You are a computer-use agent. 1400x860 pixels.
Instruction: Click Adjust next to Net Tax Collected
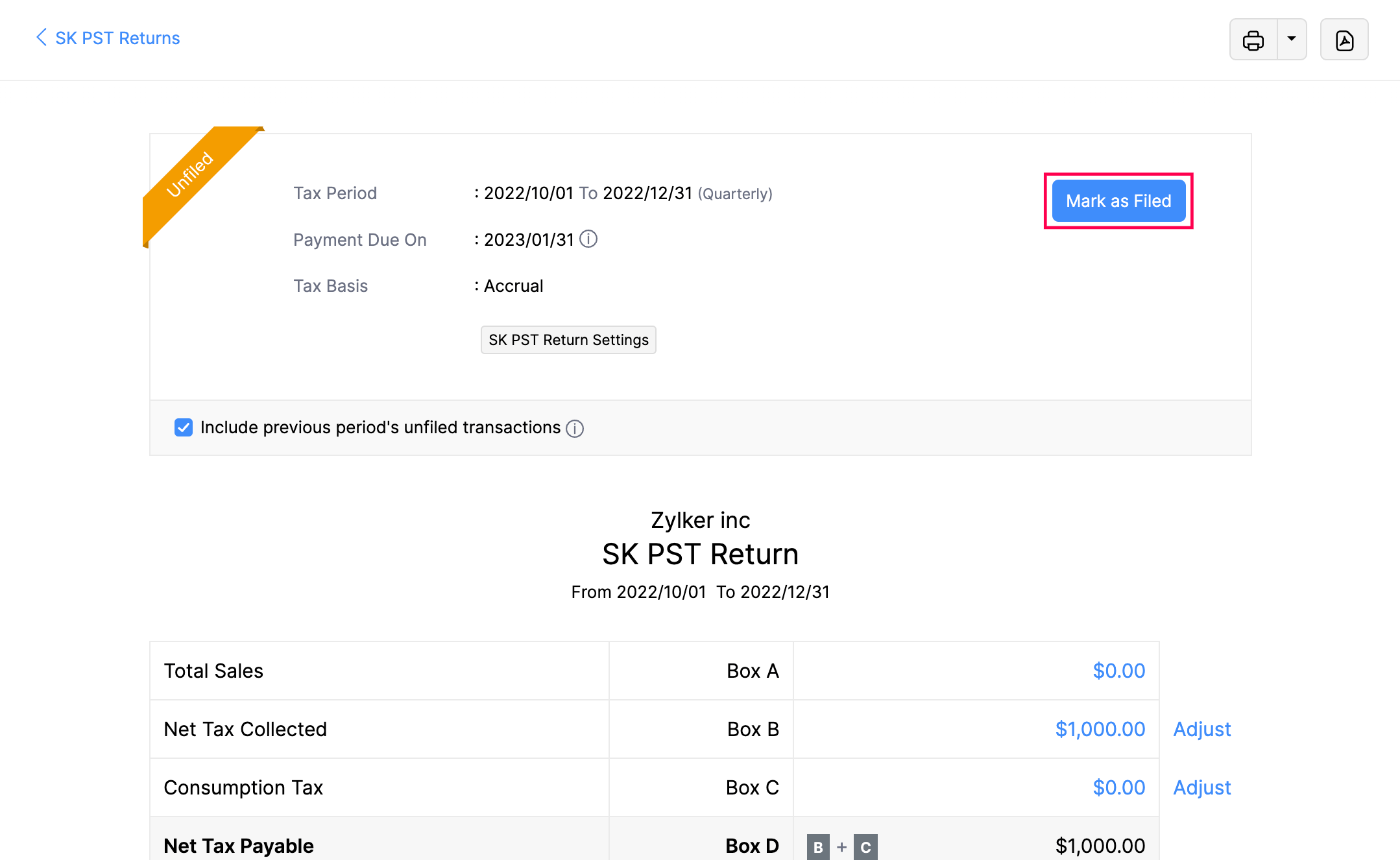coord(1201,729)
